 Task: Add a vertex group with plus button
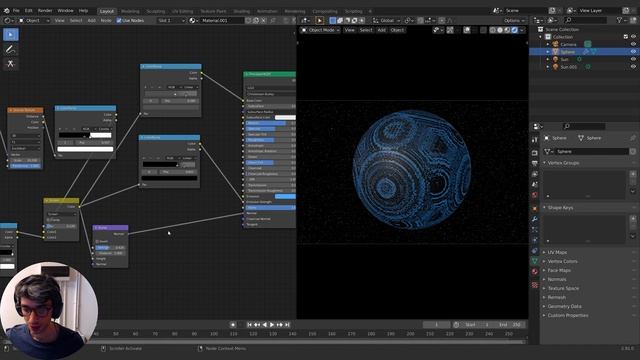(633, 174)
